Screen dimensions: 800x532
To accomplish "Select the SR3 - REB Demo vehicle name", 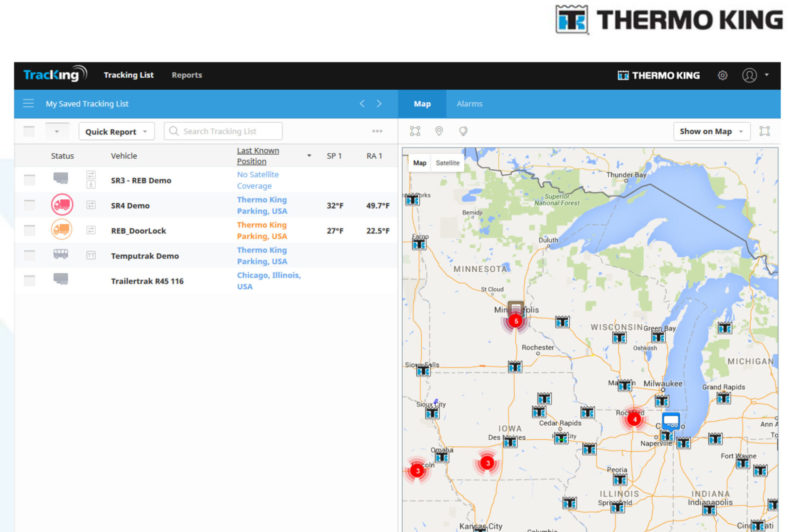I will [x=141, y=181].
